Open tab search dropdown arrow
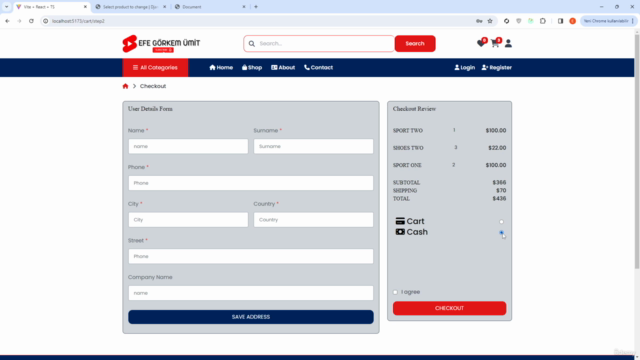Viewport: 640px width, 360px height. point(6,7)
